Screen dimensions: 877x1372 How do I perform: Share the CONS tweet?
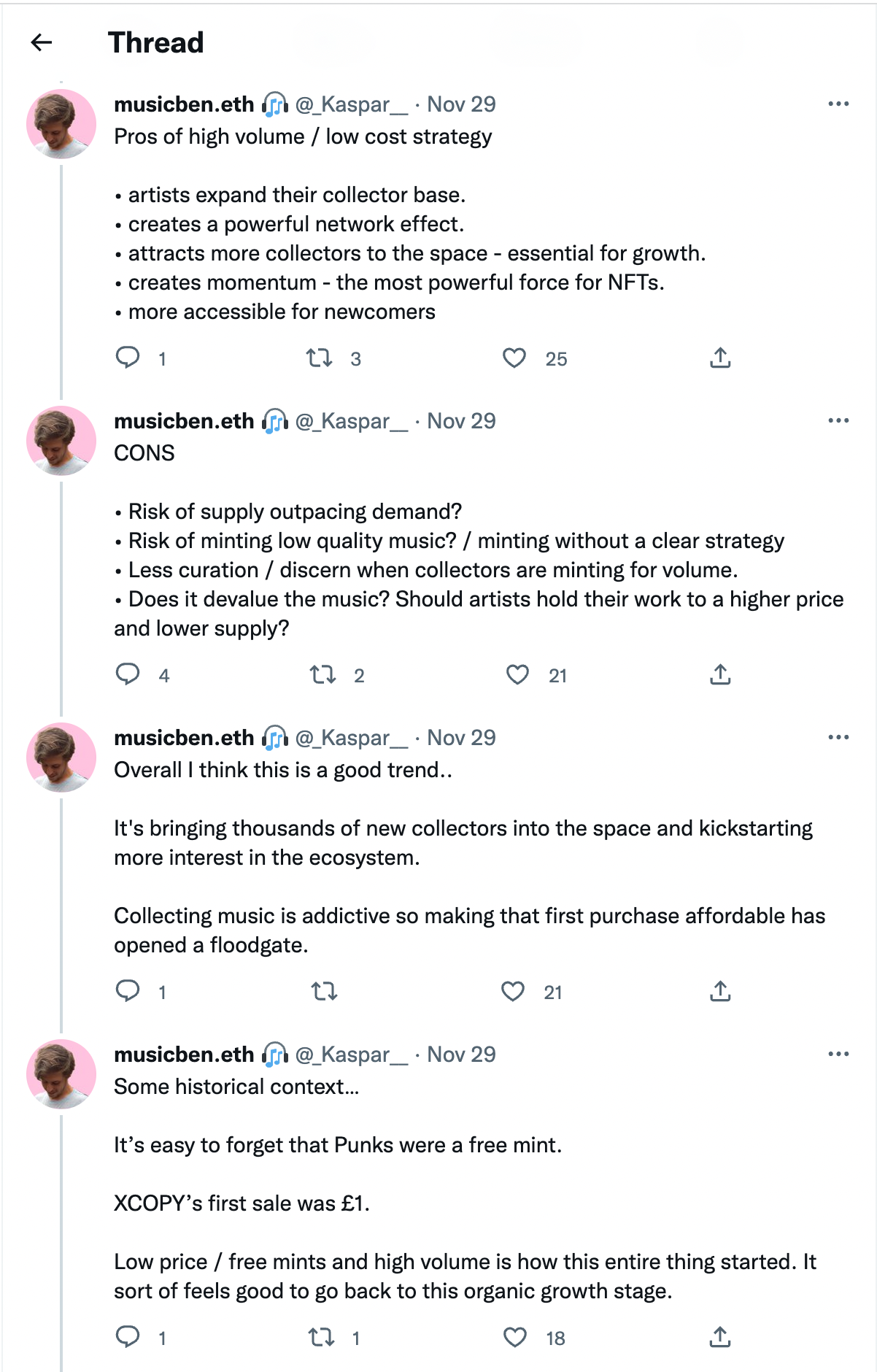[720, 674]
